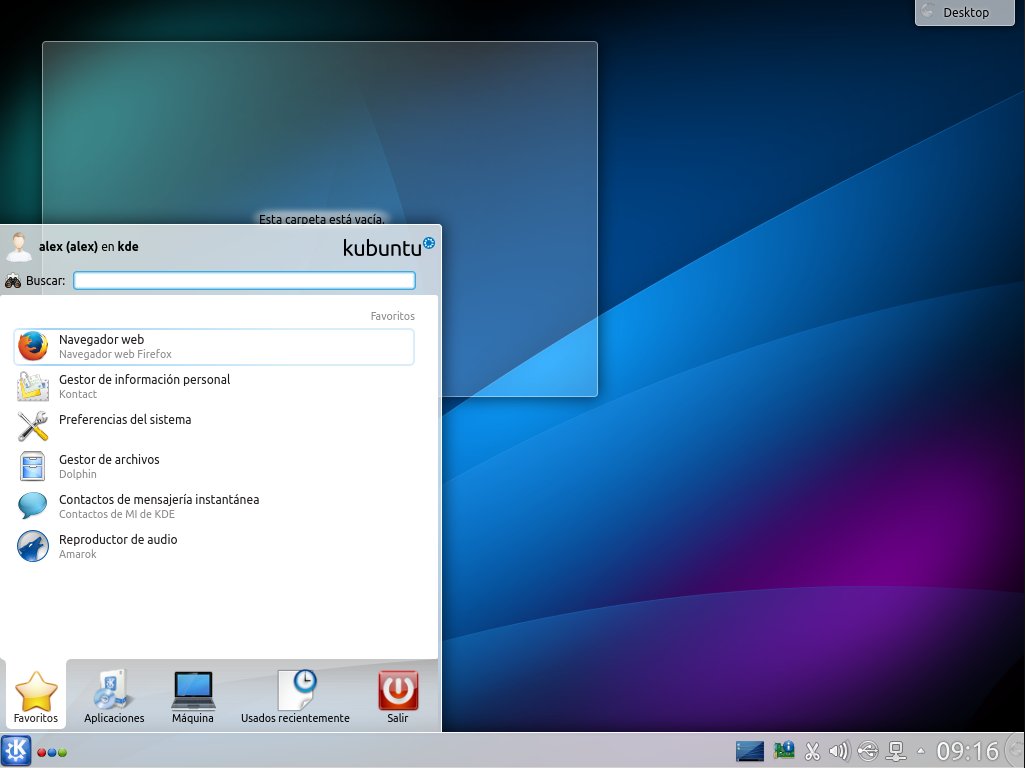This screenshot has height=768, width=1025.
Task: Switch to Favoritos tab
Action: pos(36,695)
